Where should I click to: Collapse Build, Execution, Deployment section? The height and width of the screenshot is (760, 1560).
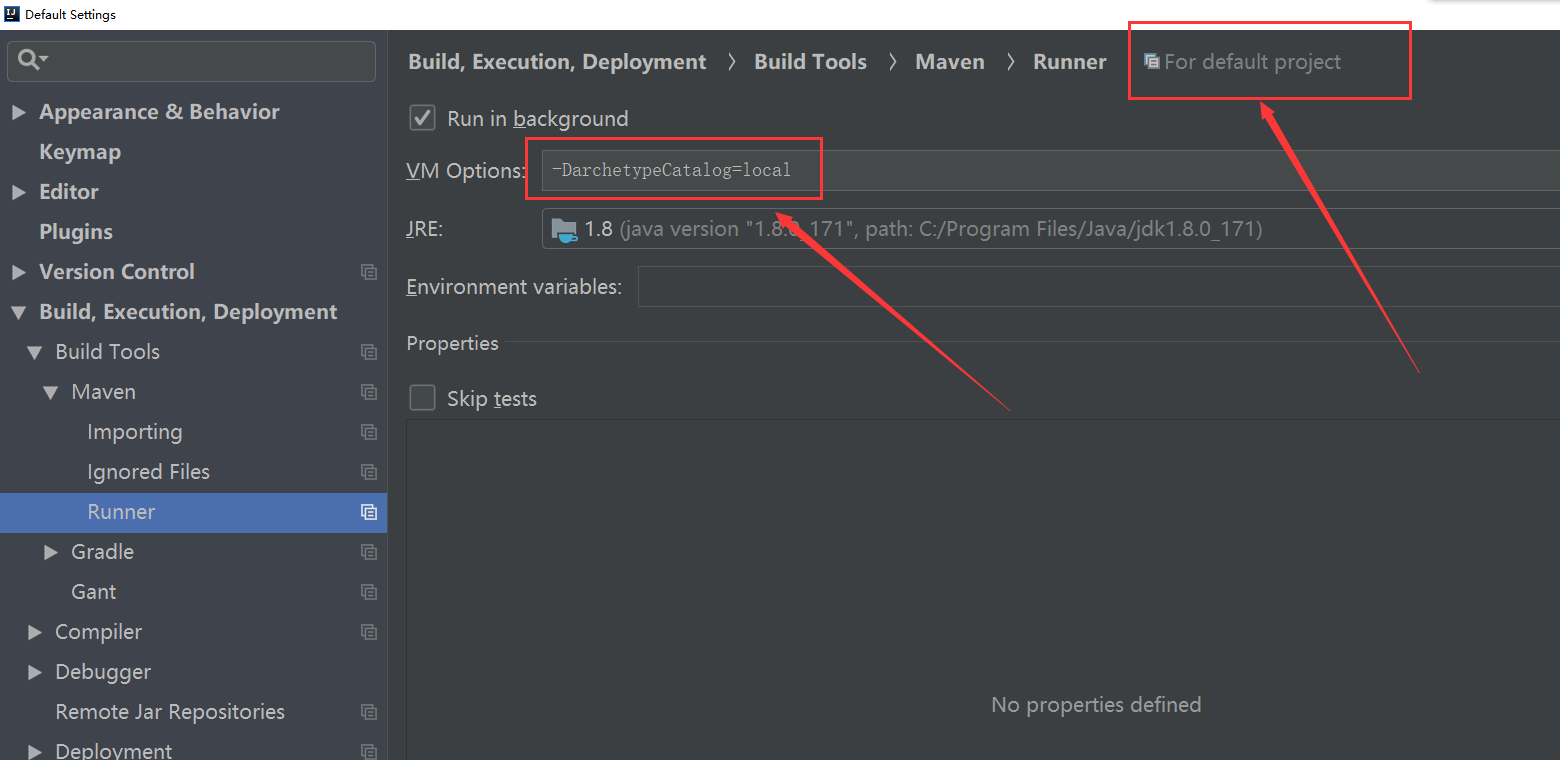coord(19,312)
